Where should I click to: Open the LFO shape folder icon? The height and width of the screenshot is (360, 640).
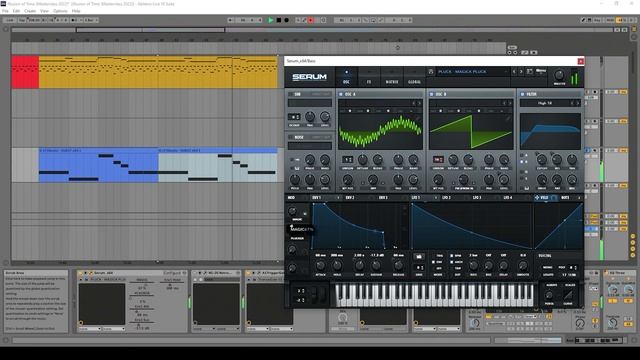419,257
